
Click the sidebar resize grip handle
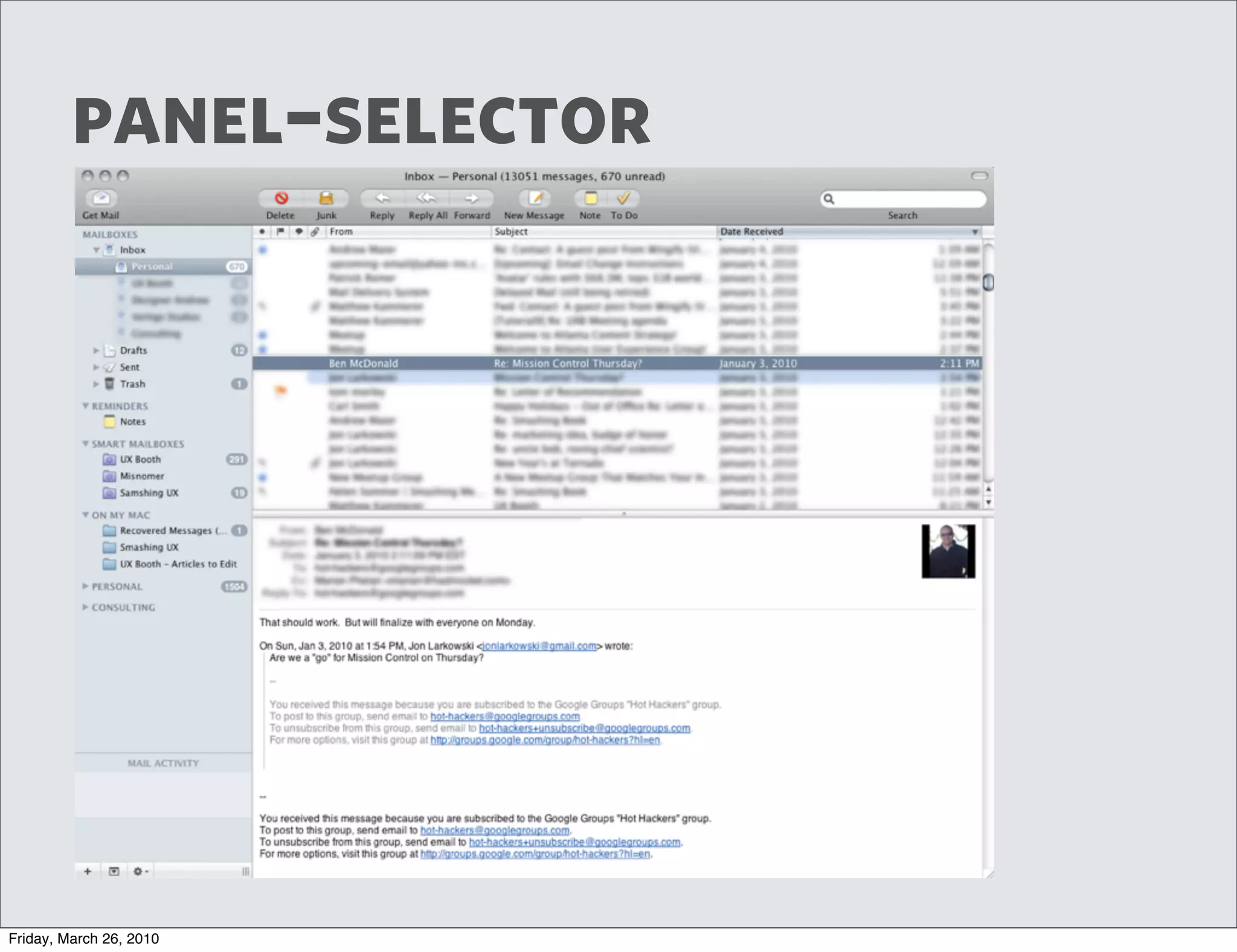pyautogui.click(x=245, y=871)
